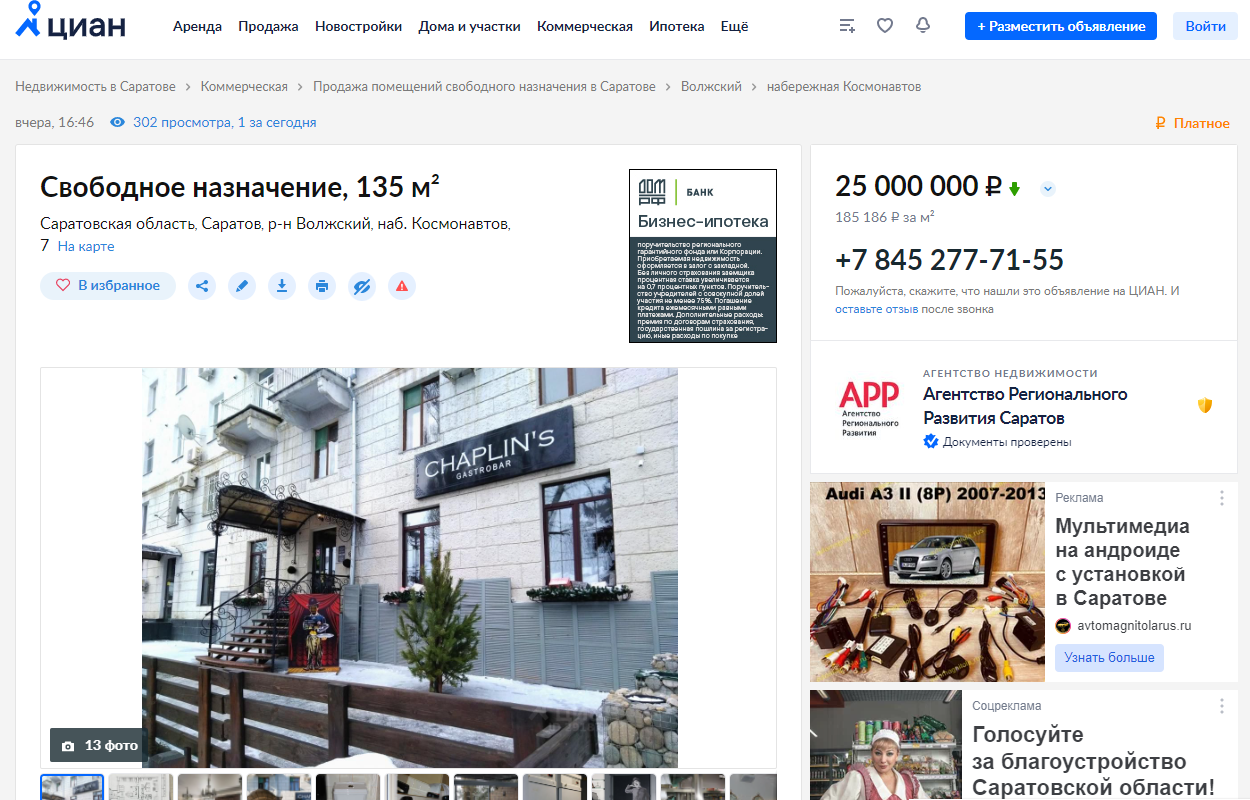Expand the Ещё menu

[734, 27]
